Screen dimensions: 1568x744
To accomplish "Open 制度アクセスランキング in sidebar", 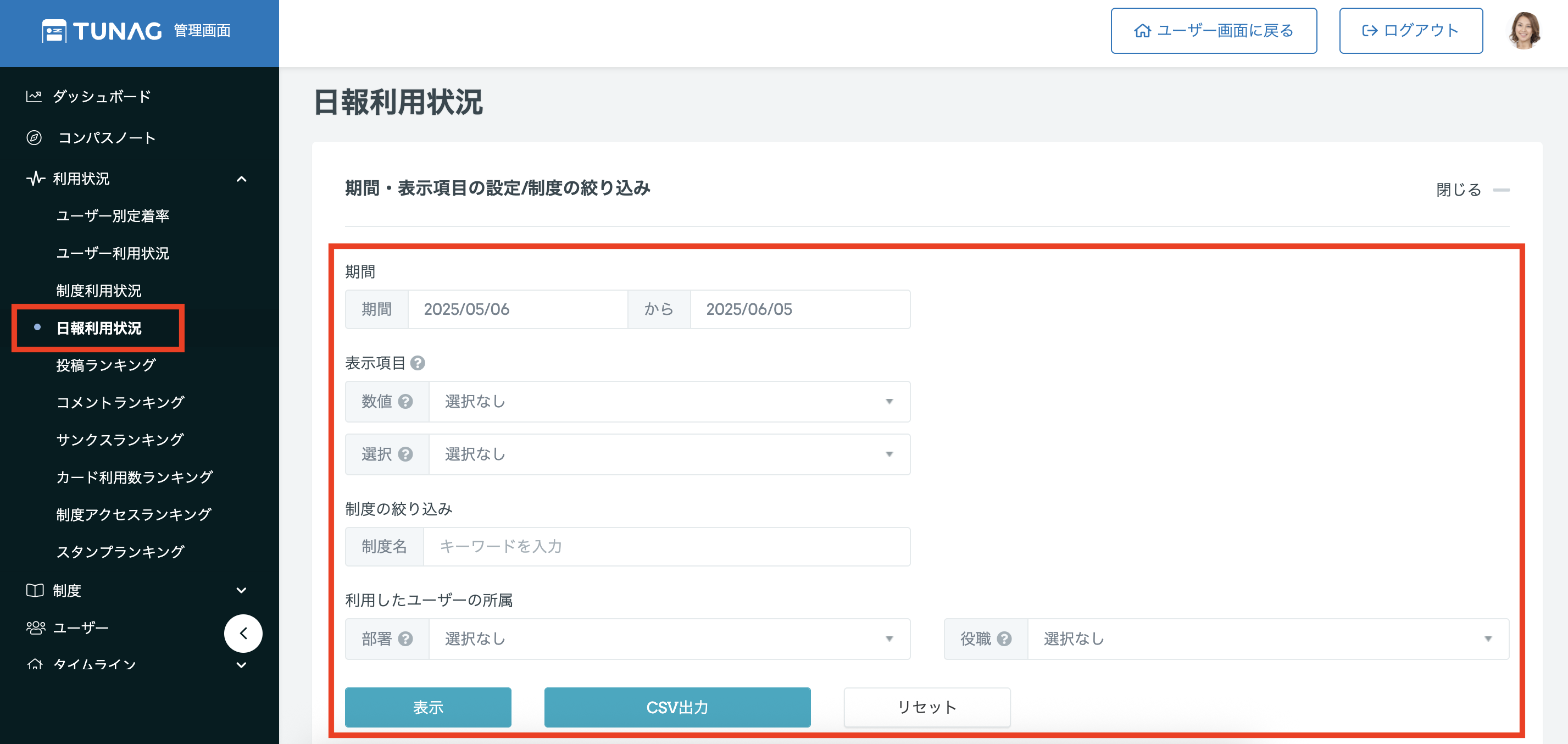I will click(134, 514).
